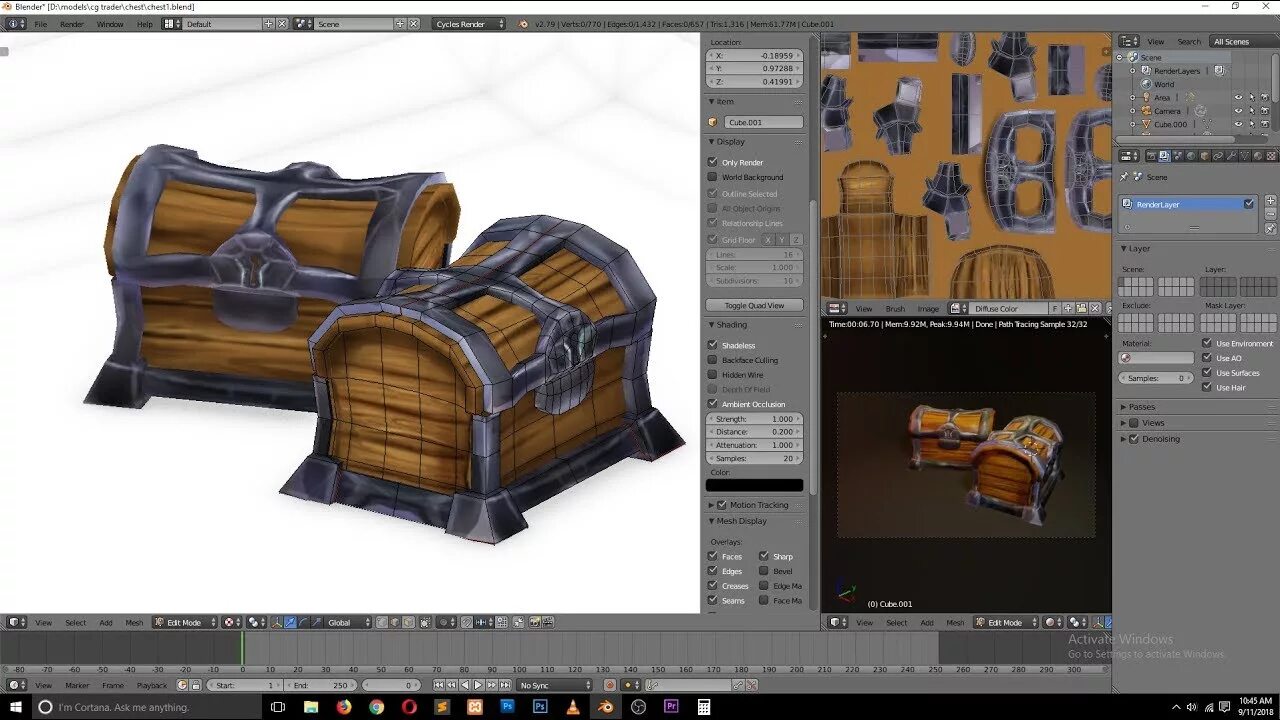Viewport: 1280px width, 720px height.
Task: Click the record auto-keyframe button in timeline
Action: click(610, 685)
